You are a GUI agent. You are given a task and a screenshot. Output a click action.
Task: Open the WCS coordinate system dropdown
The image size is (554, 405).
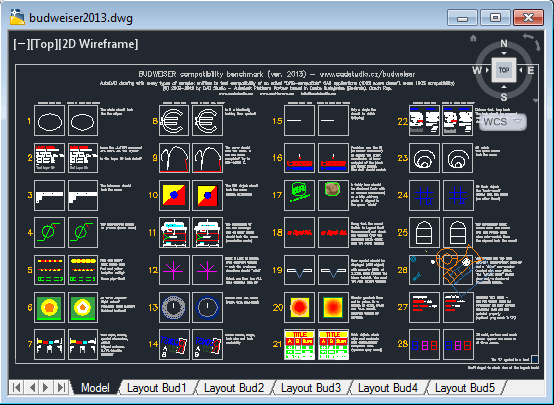502,122
